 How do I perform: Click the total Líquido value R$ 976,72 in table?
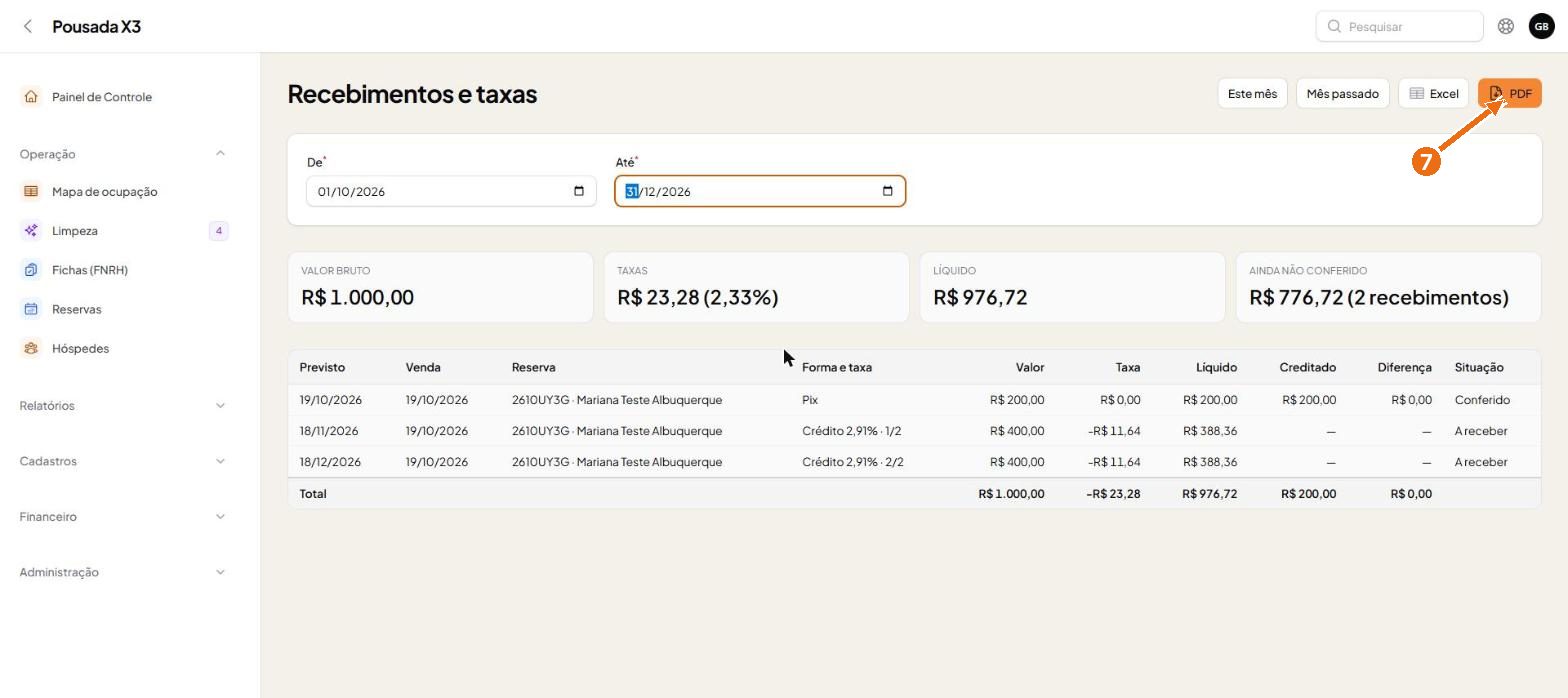[1209, 494]
